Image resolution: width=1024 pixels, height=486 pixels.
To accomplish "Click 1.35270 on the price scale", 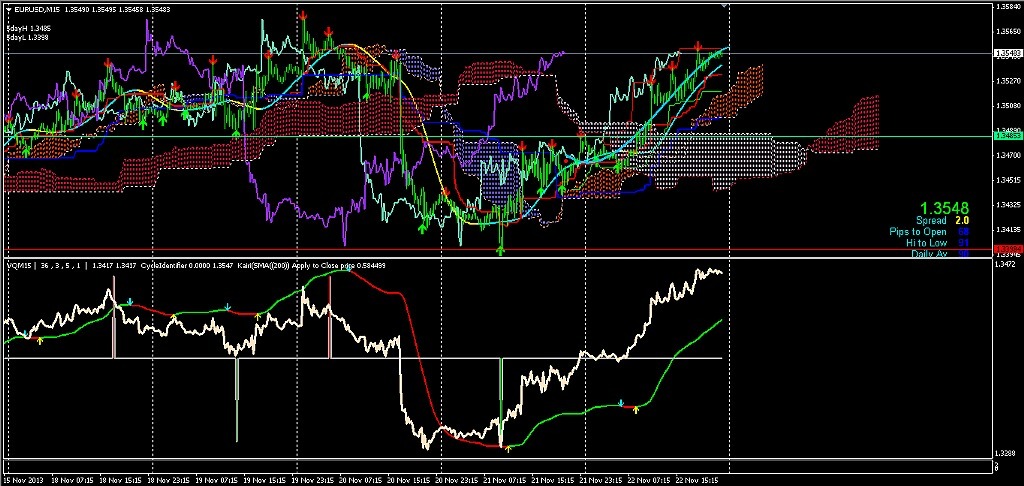I will tap(1006, 81).
